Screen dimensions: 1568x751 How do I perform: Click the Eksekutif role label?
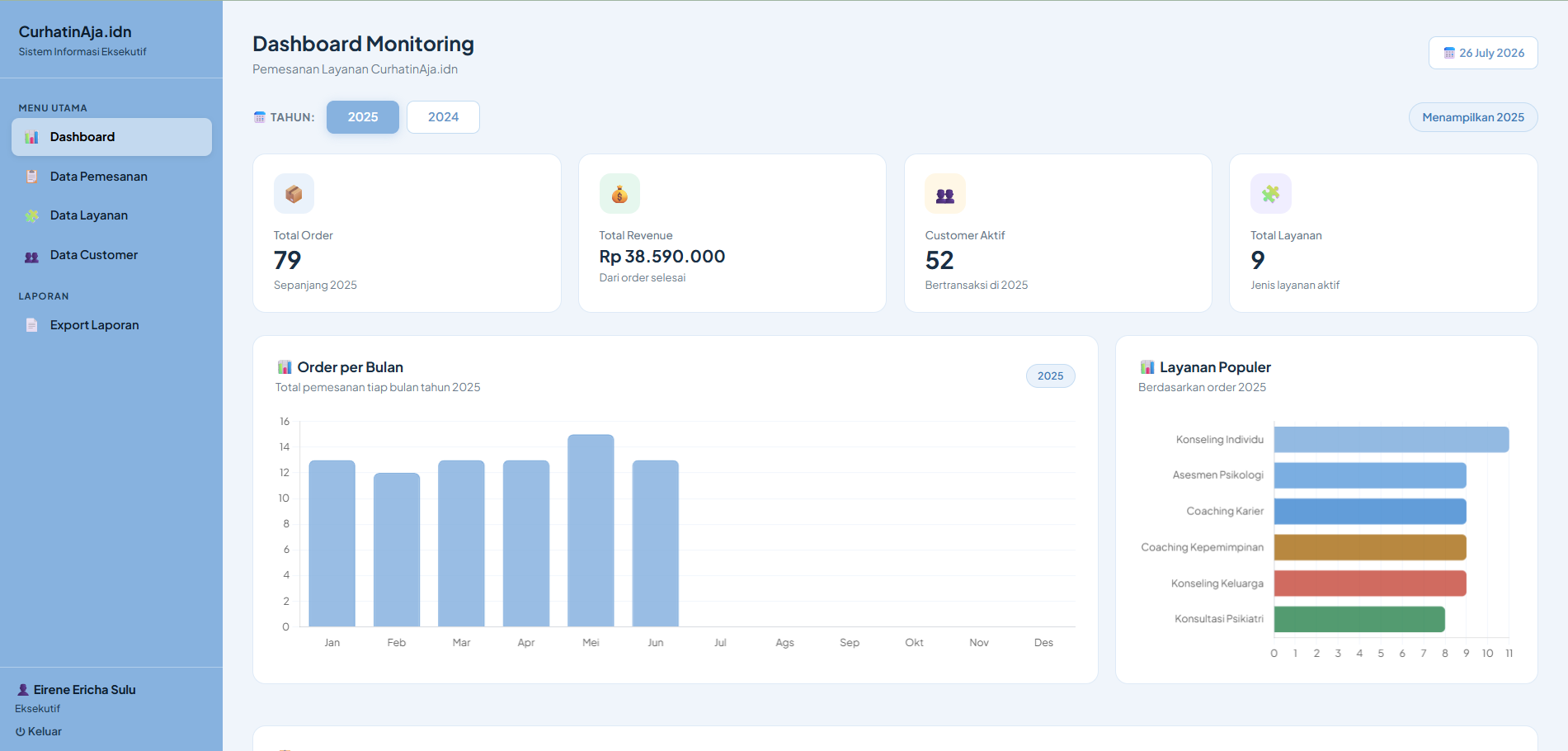[x=37, y=709]
